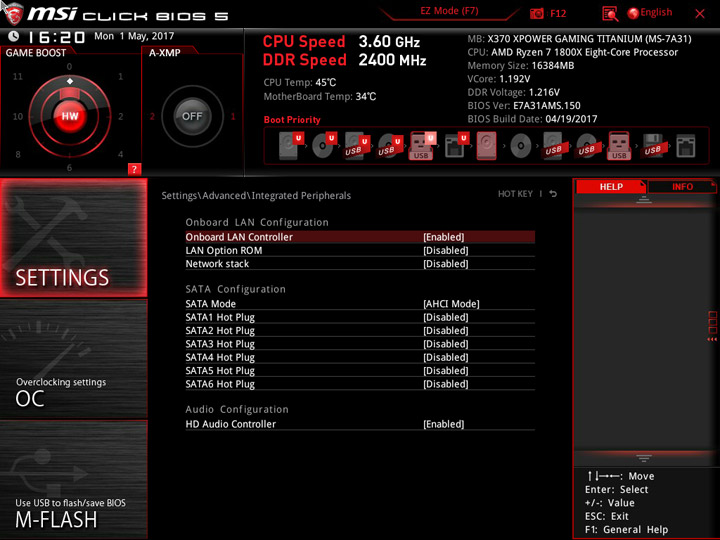Click the CPU Speed 3.60 GHz reading
Image resolution: width=720 pixels, height=540 pixels.
(341, 42)
